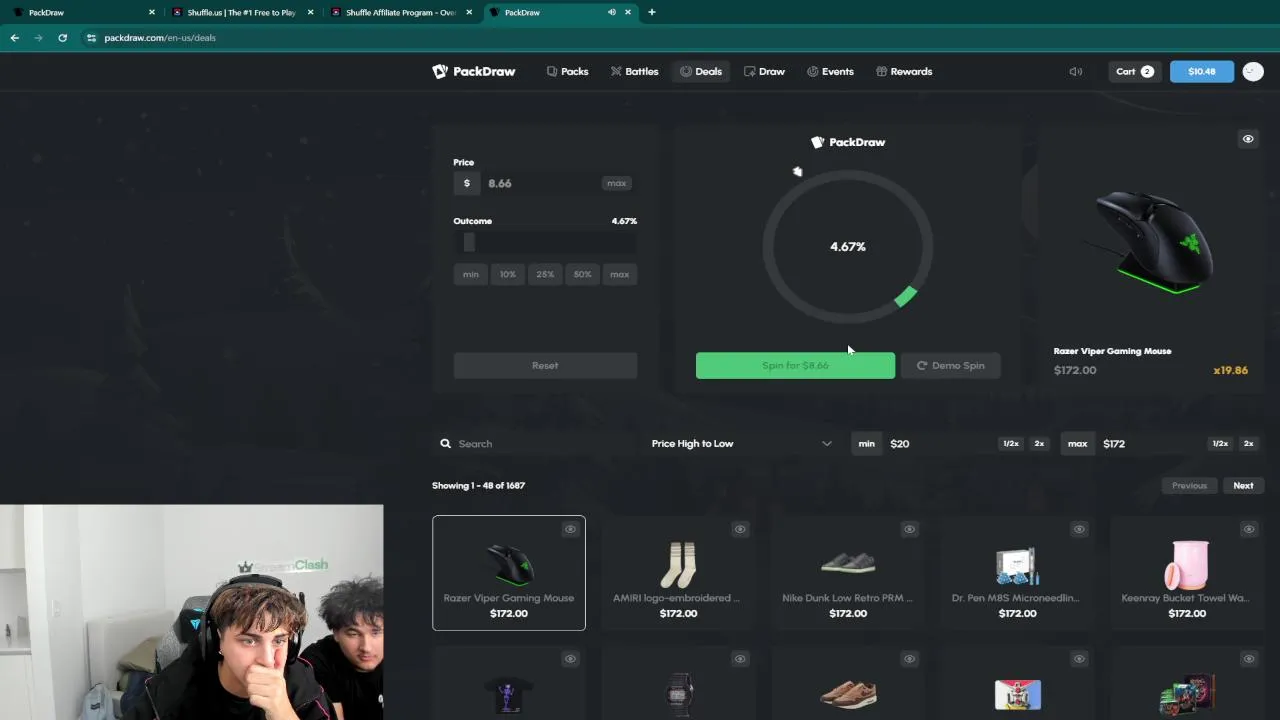Go to the Events page
The image size is (1280, 720).
click(830, 72)
